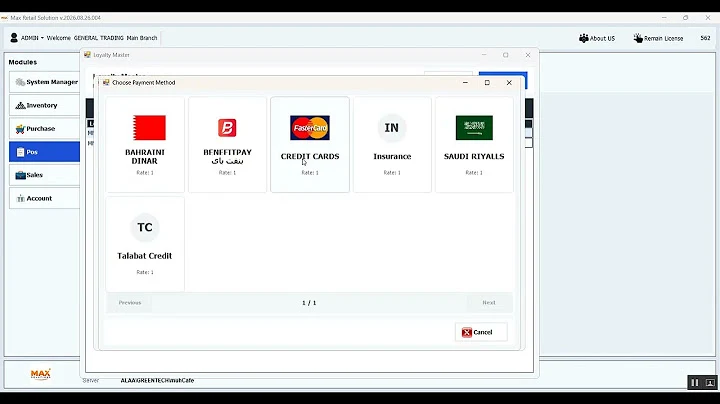
Task: Minimize the Choose Payment Method dialog
Action: [465, 83]
